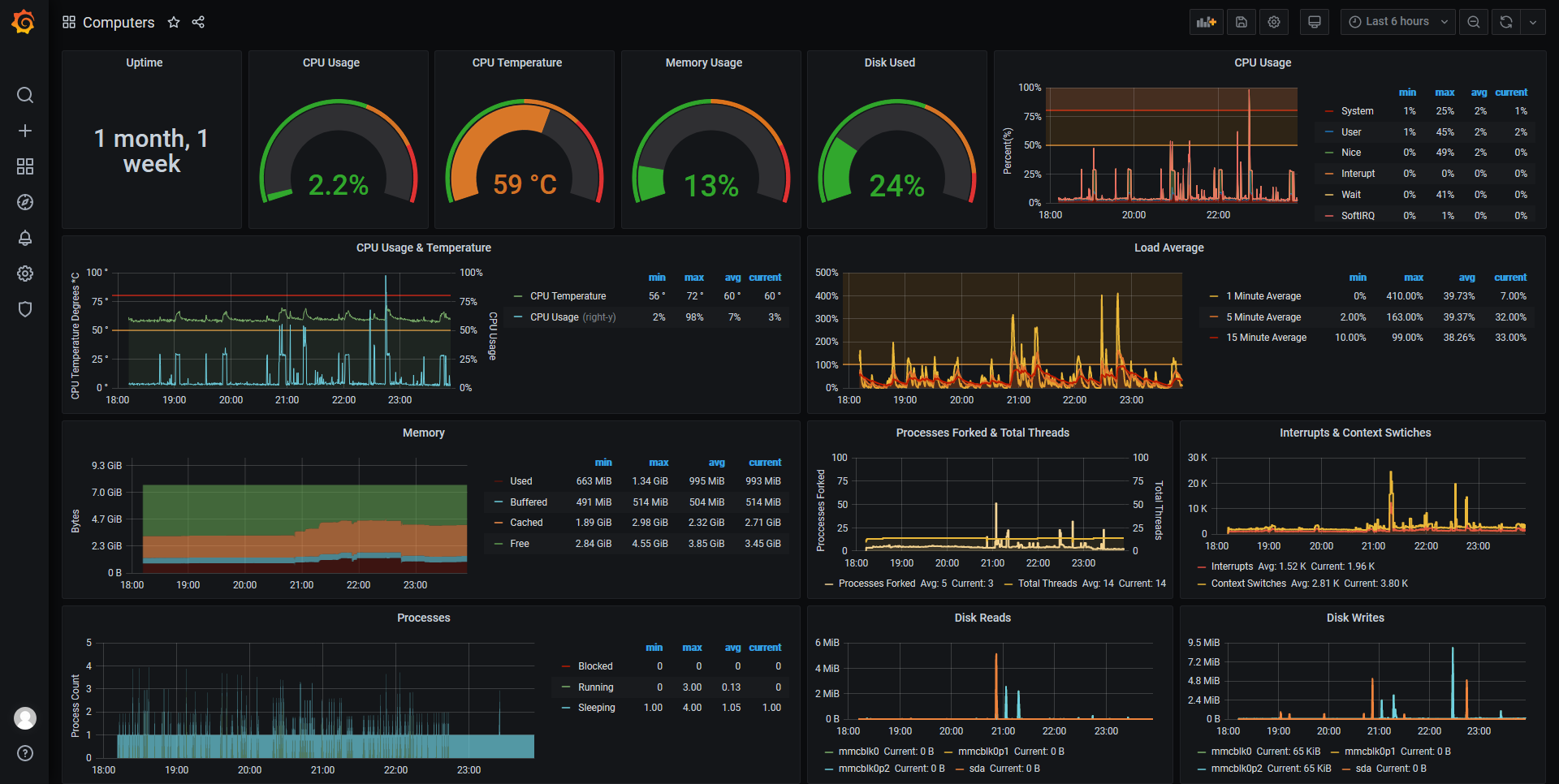Open the CPU Usage & Temperature panel menu
Screen dimensions: 1559x784
(424, 248)
